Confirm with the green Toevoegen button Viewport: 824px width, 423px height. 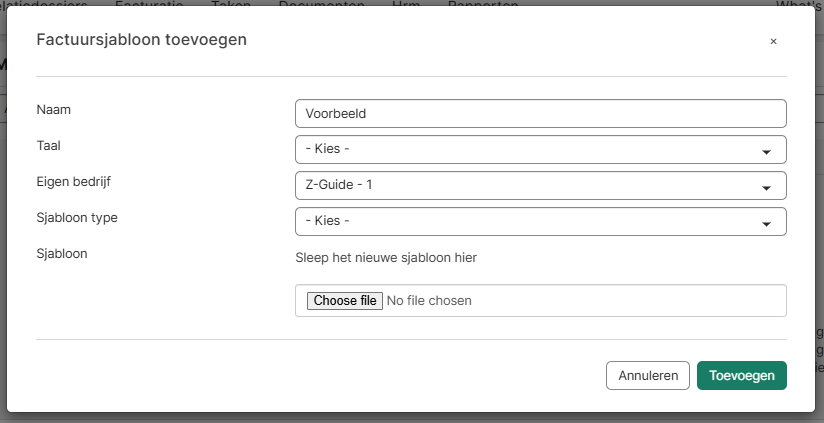741,376
